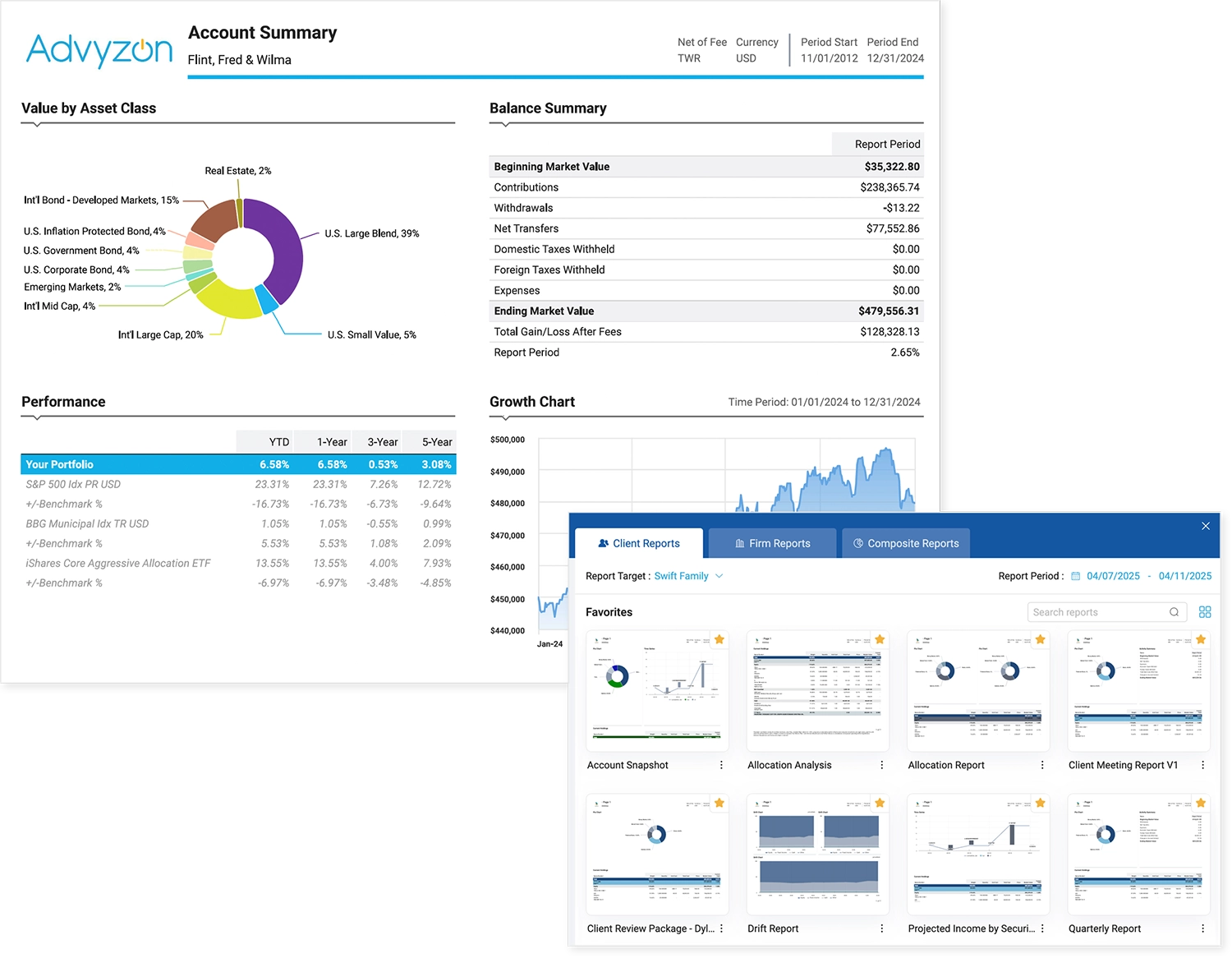Switch to the Firm Reports tab
The width and height of the screenshot is (1232, 963).
coord(773,543)
